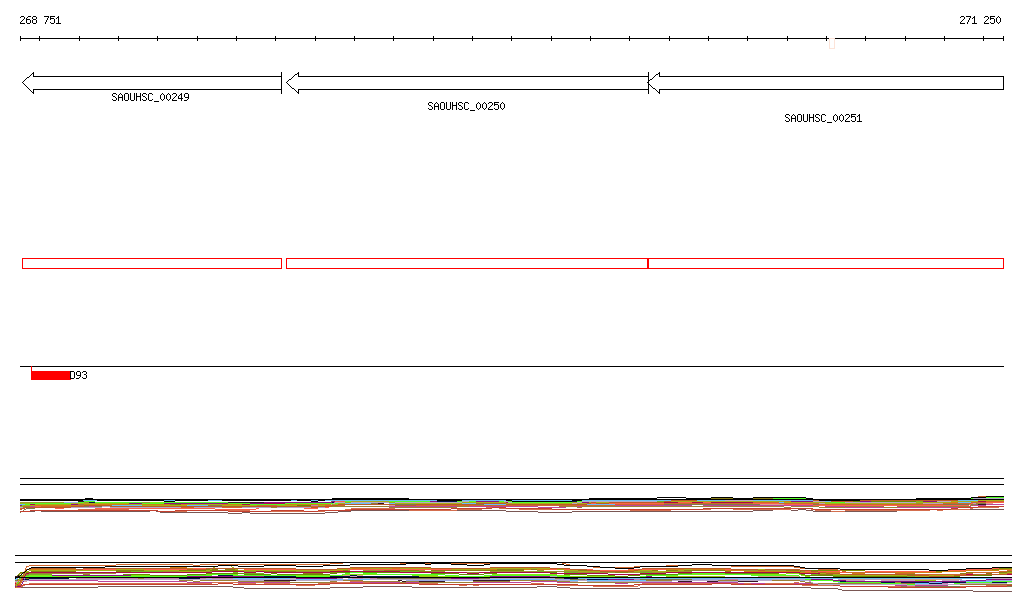Click the SAOUHSC_00249 gene arrow
The width and height of the screenshot is (1024, 611).
[x=152, y=83]
